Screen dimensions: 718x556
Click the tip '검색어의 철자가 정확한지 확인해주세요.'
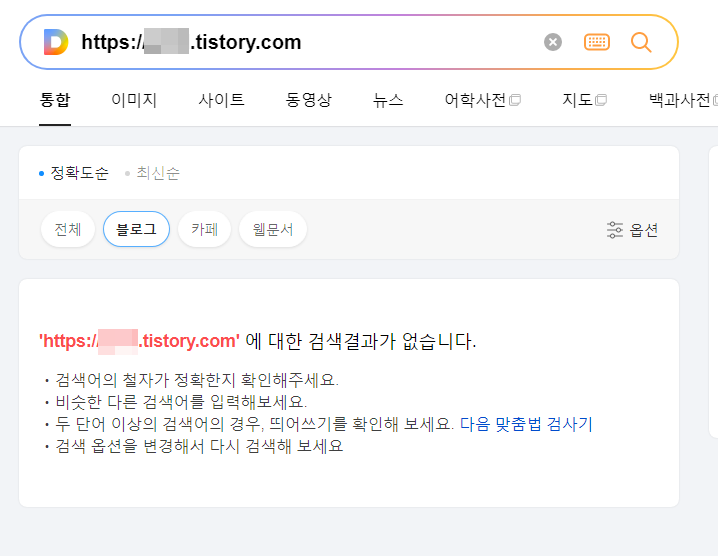(197, 380)
